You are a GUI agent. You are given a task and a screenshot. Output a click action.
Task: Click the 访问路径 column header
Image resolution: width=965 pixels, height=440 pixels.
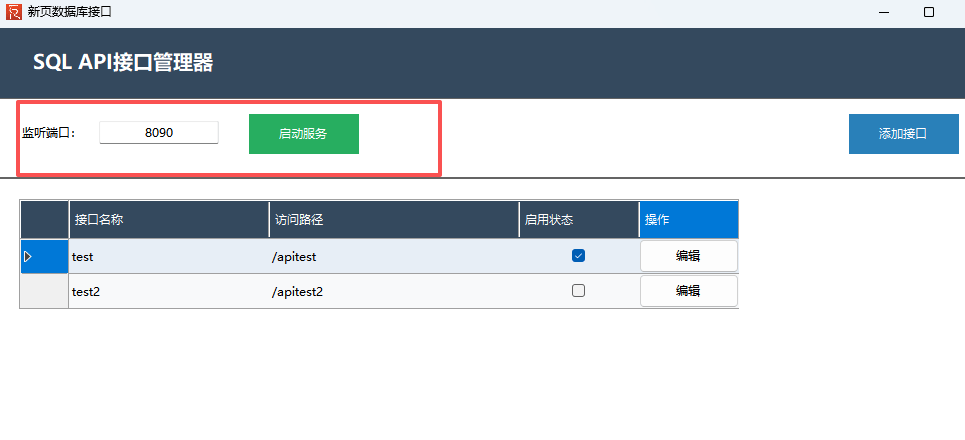(393, 220)
